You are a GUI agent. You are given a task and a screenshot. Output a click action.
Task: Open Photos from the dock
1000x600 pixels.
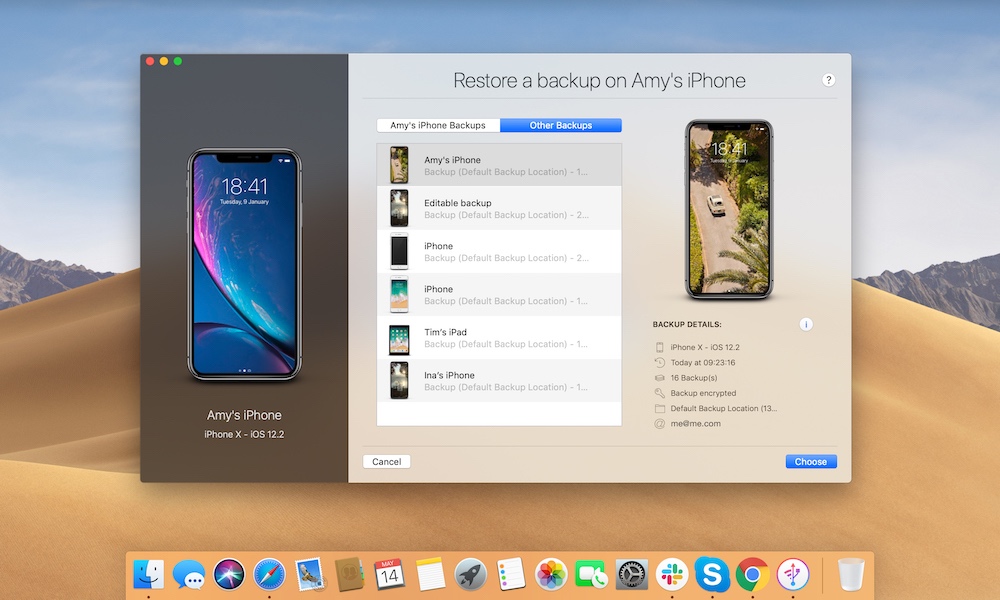[551, 574]
